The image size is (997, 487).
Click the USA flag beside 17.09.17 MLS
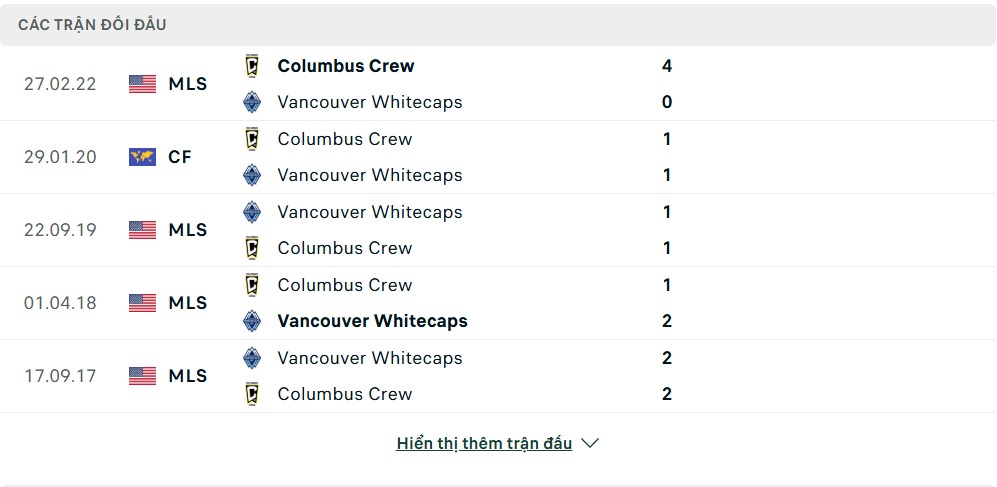click(x=142, y=376)
